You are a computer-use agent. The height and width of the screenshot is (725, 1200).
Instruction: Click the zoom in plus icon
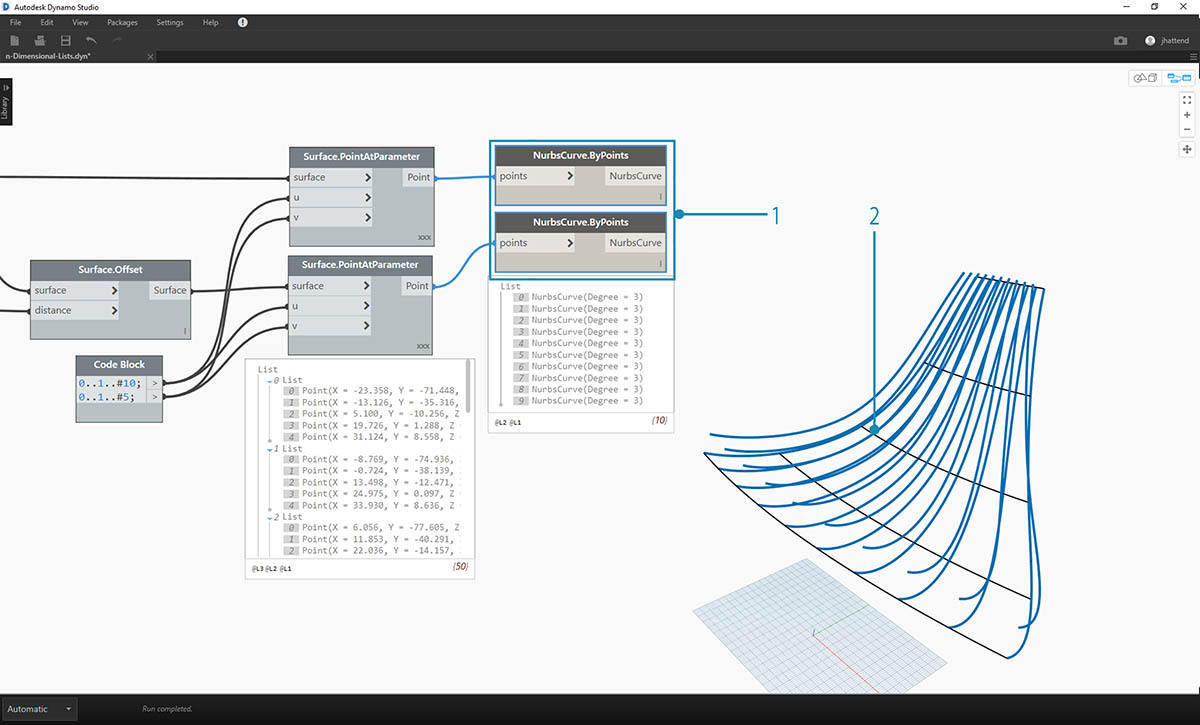(x=1186, y=115)
